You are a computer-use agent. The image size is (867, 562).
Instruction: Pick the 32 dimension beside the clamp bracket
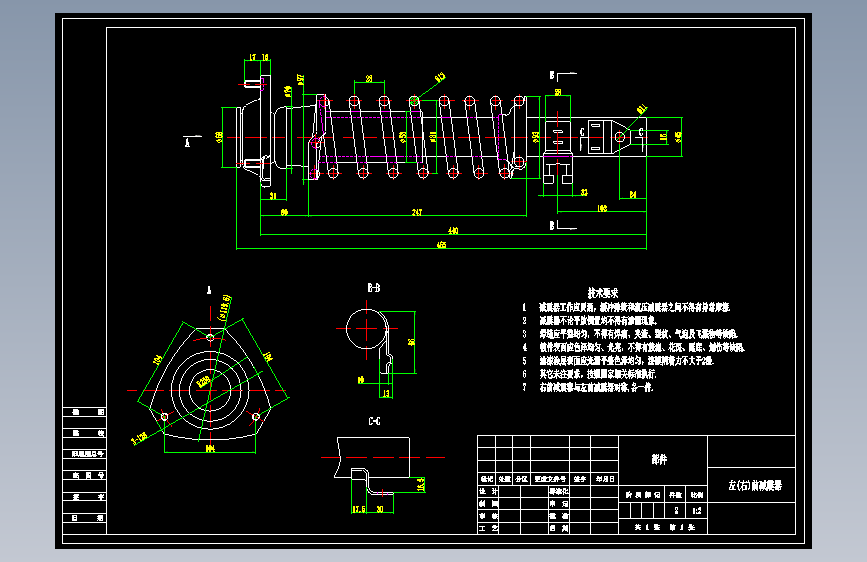(584, 192)
